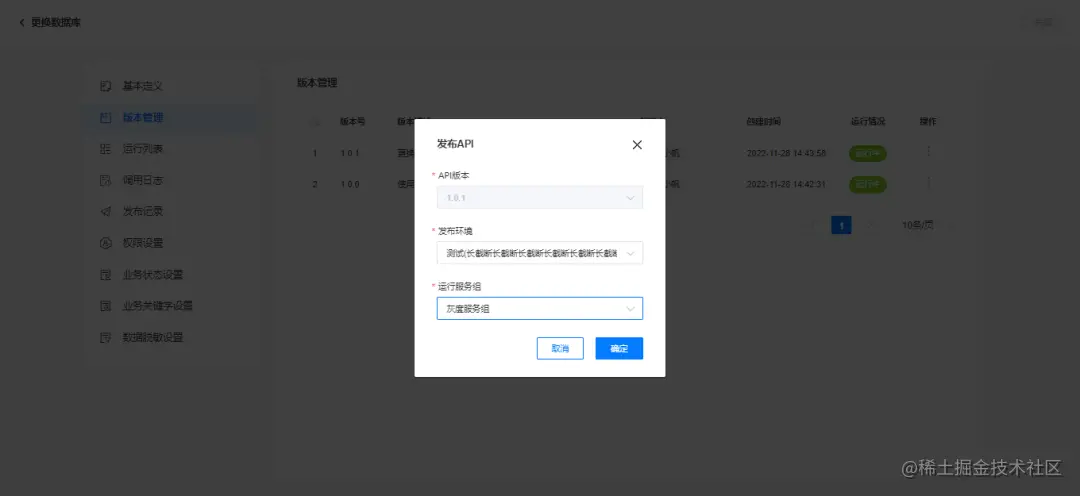Click the 2022-11-28 14:43:58 creation time cell

coord(787,153)
